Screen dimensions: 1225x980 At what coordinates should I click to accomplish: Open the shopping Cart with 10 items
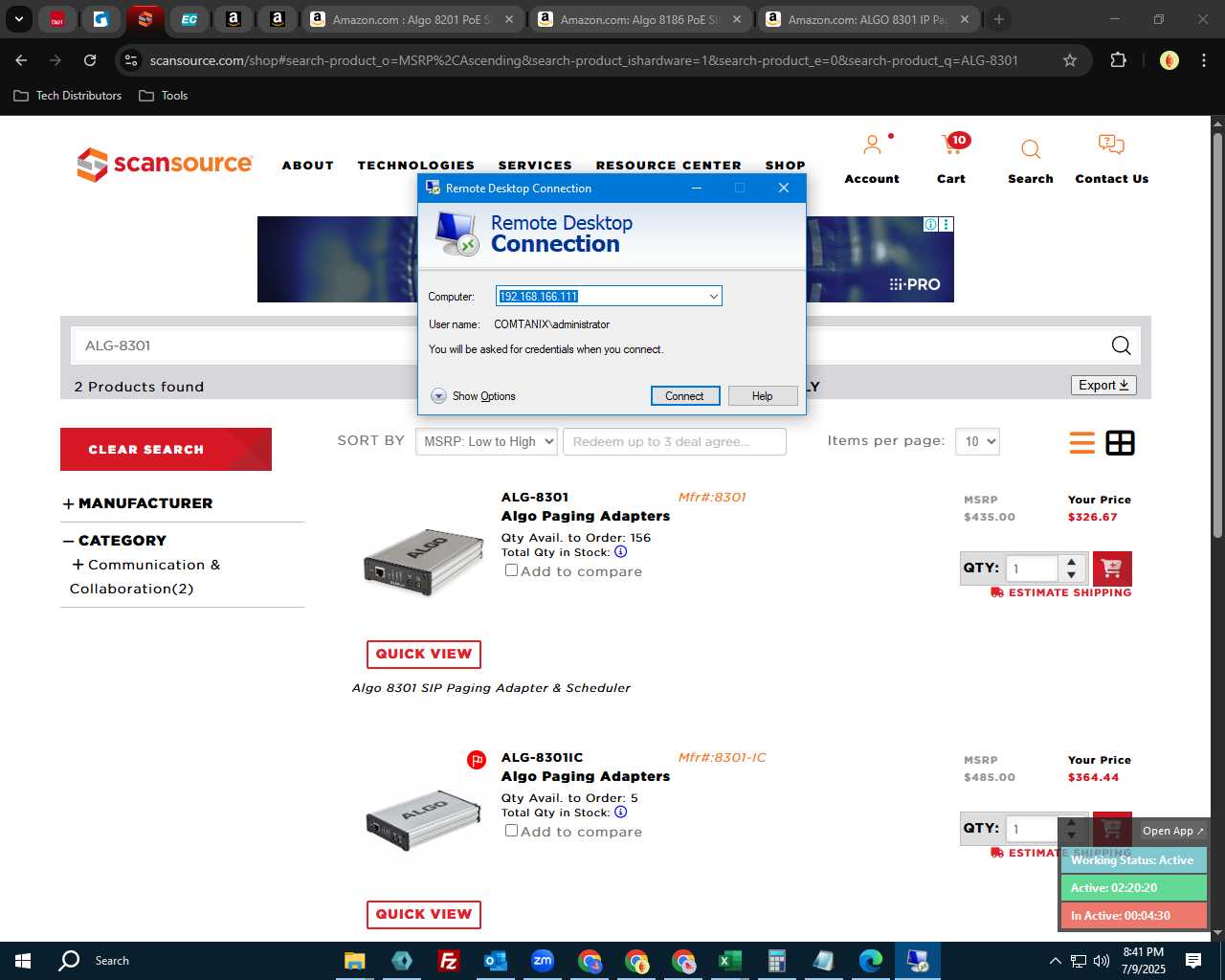coord(954,145)
